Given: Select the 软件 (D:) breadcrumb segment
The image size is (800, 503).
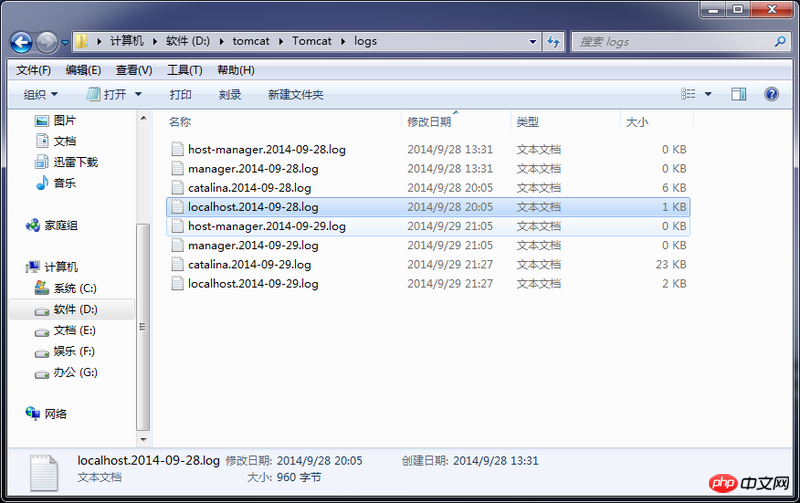Looking at the screenshot, I should 188,41.
